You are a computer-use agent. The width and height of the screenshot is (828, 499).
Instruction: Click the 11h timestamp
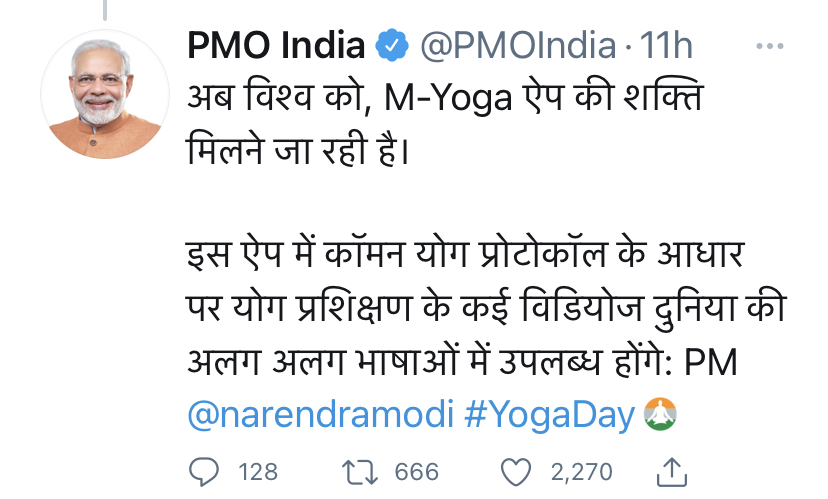click(668, 46)
